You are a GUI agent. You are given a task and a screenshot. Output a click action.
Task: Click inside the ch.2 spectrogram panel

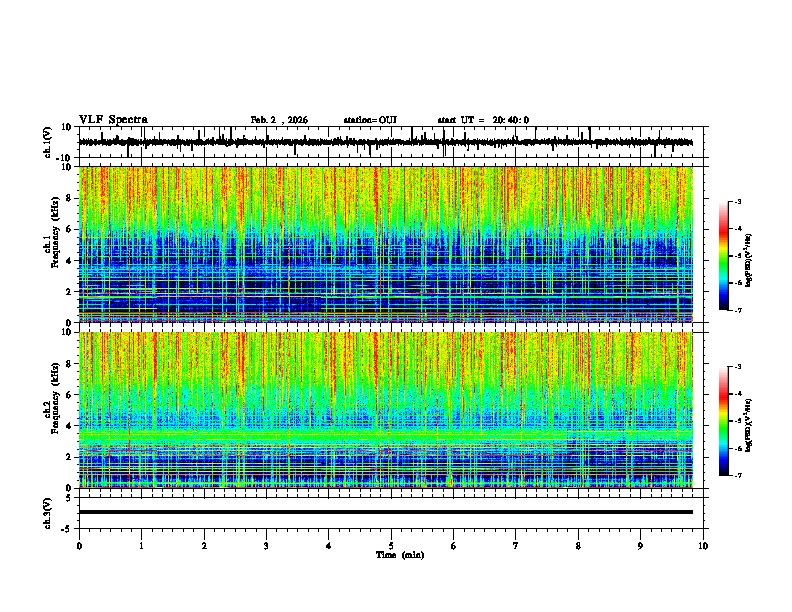click(386, 410)
